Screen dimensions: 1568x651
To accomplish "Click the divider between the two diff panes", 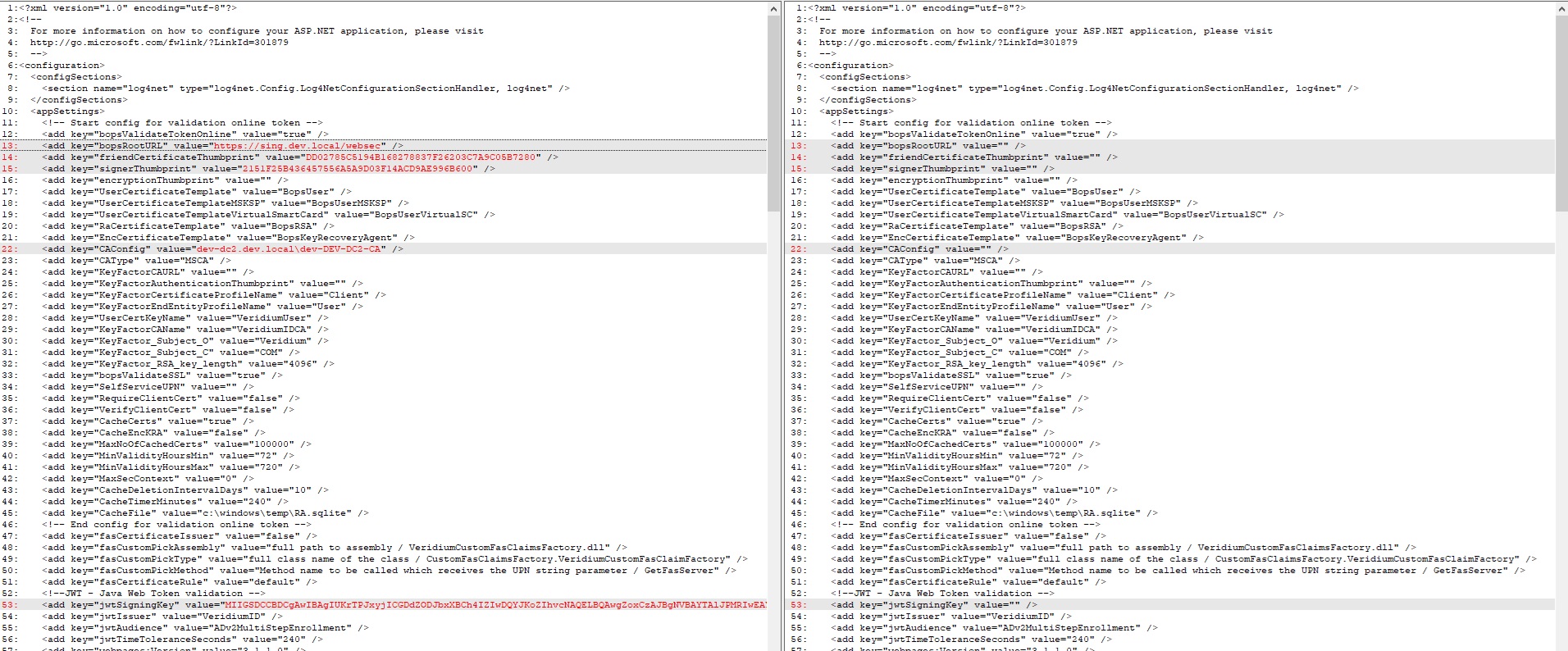I will (782, 328).
